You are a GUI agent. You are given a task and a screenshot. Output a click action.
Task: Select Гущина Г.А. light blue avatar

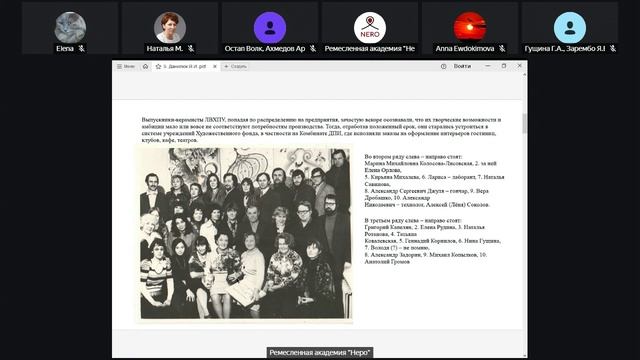click(570, 27)
